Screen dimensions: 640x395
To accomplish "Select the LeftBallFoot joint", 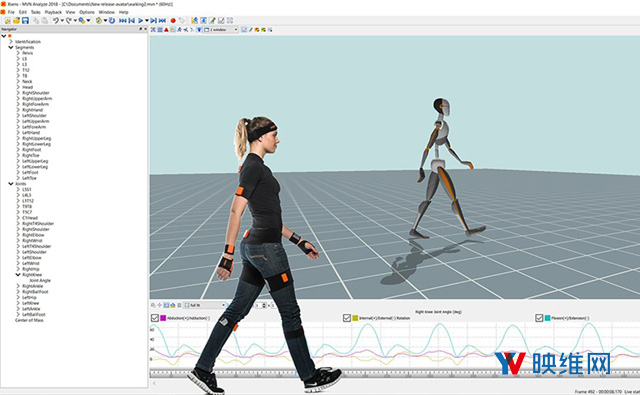I will tap(34, 315).
